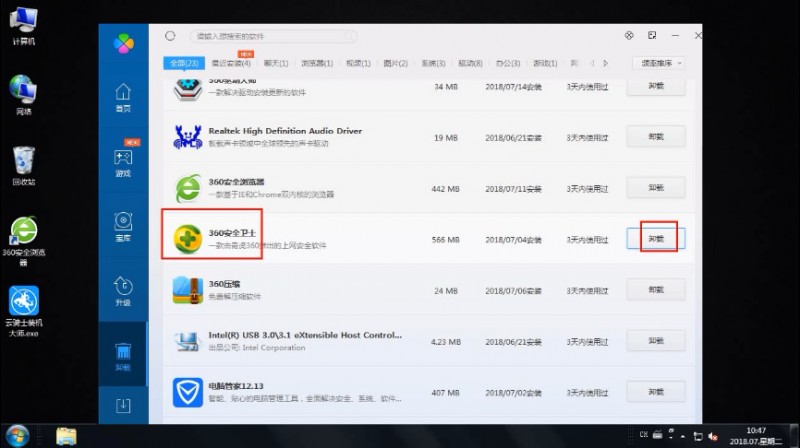Open File Explorer from the taskbar
The image size is (800, 448).
[x=66, y=436]
